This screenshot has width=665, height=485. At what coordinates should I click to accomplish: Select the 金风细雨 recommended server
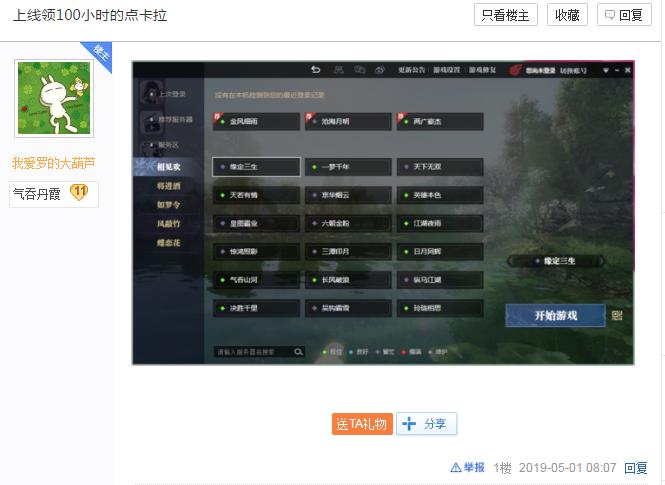click(x=256, y=121)
